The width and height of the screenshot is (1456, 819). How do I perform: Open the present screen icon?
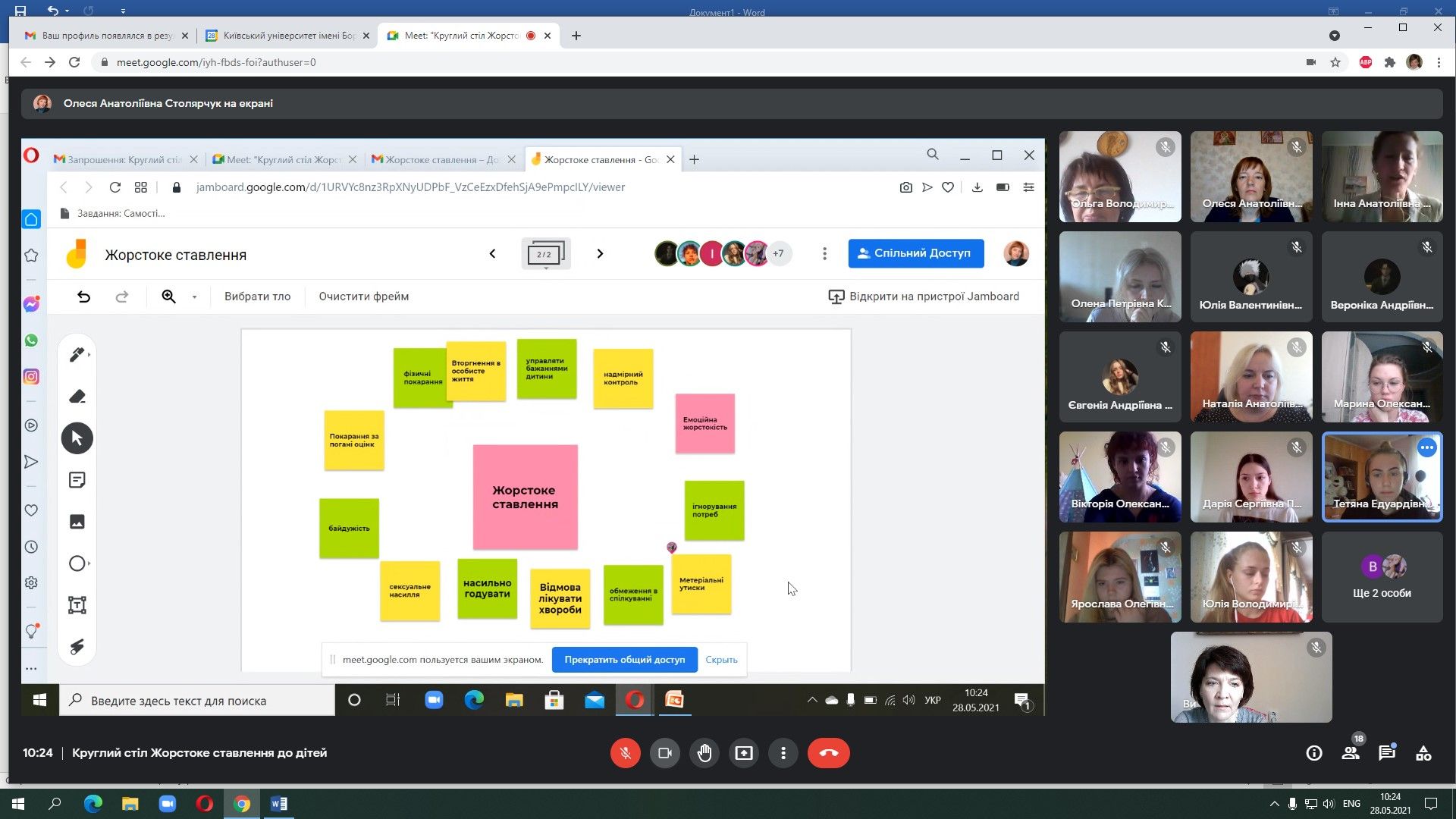[744, 753]
